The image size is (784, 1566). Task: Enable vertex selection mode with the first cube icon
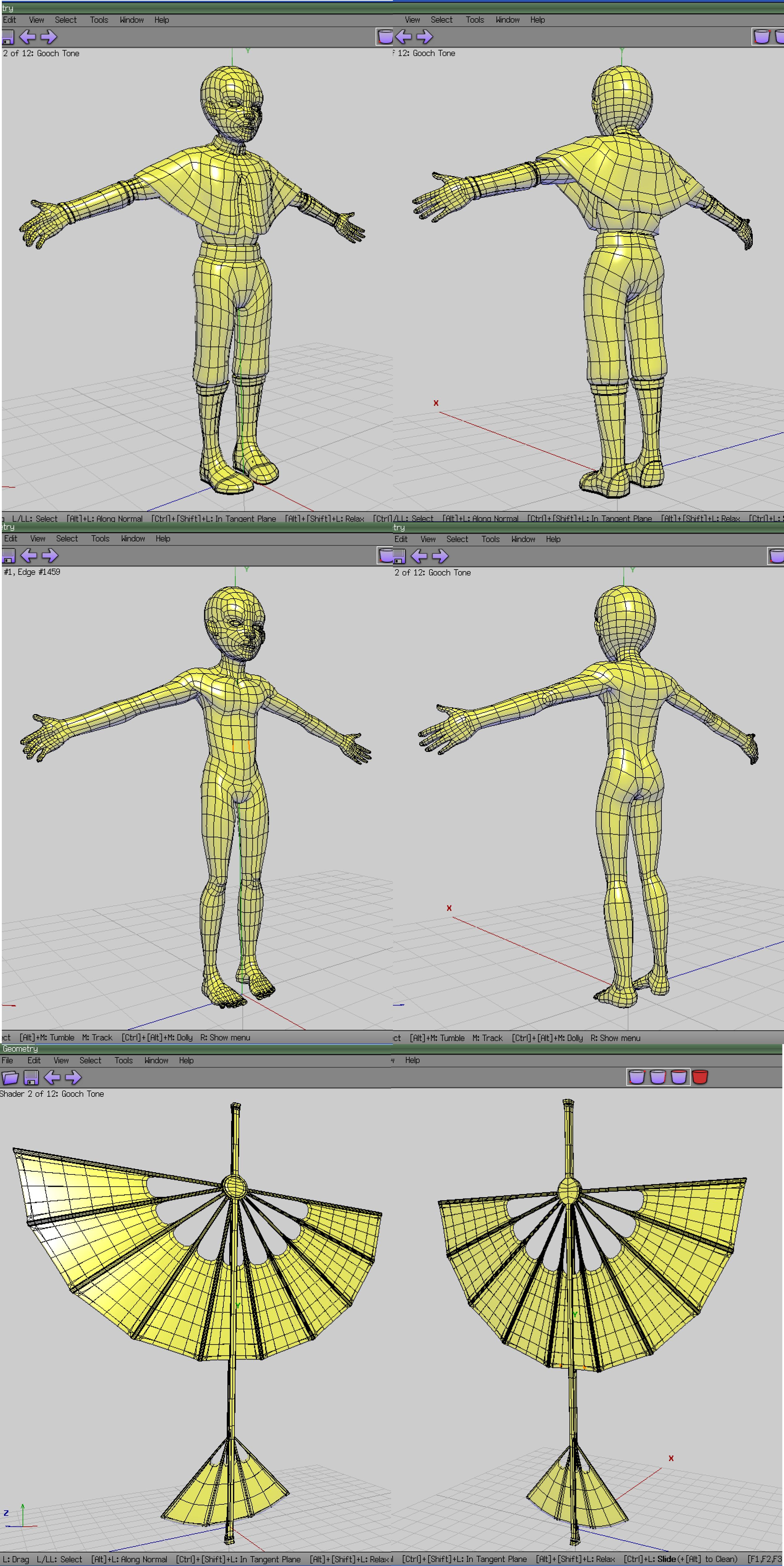(x=636, y=1077)
